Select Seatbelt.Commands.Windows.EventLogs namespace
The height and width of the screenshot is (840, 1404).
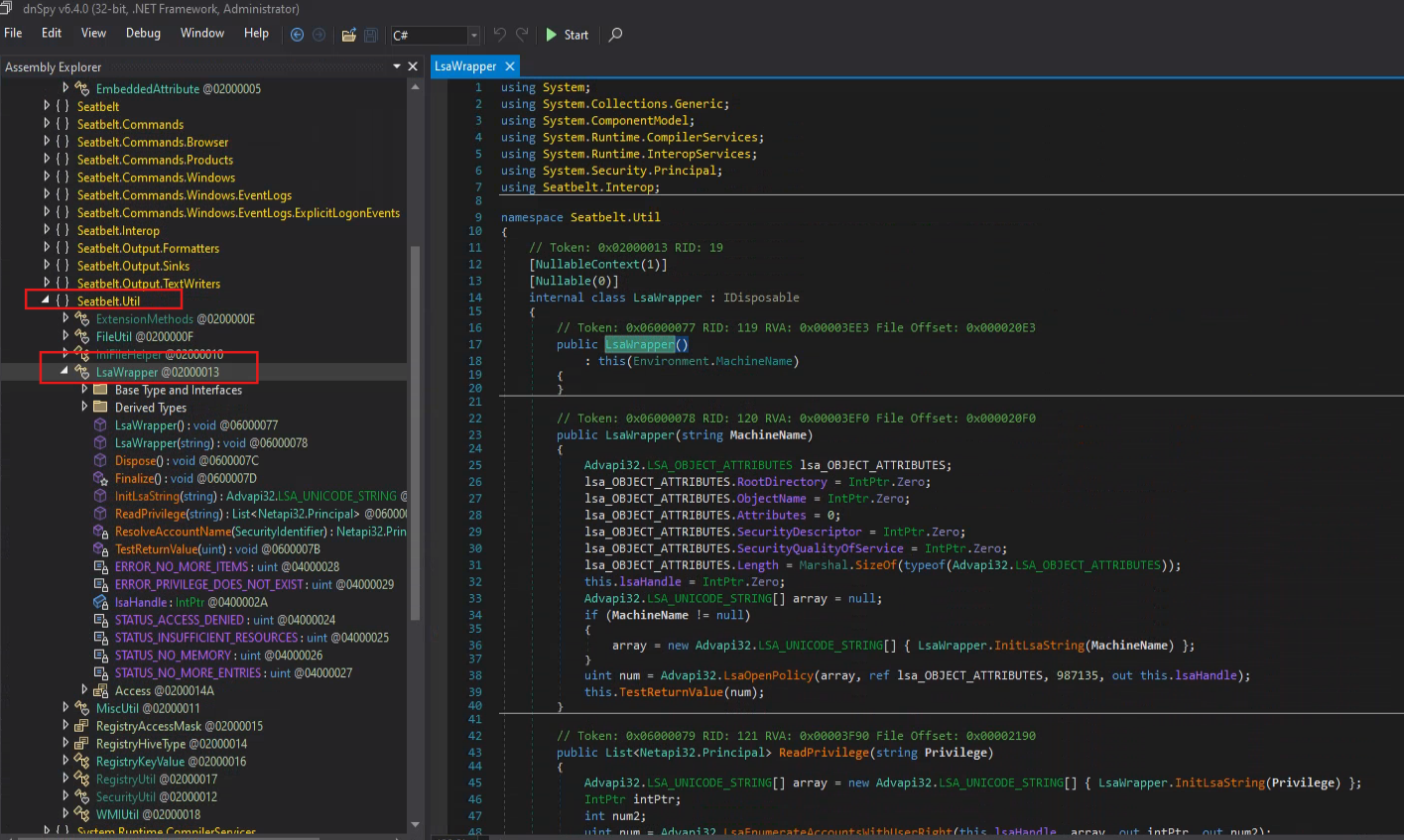pos(185,195)
